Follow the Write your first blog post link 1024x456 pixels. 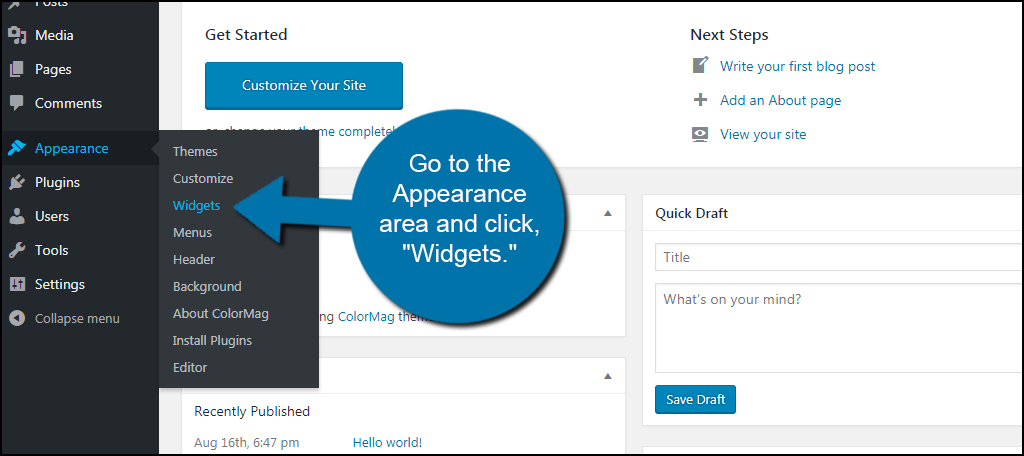[x=797, y=66]
